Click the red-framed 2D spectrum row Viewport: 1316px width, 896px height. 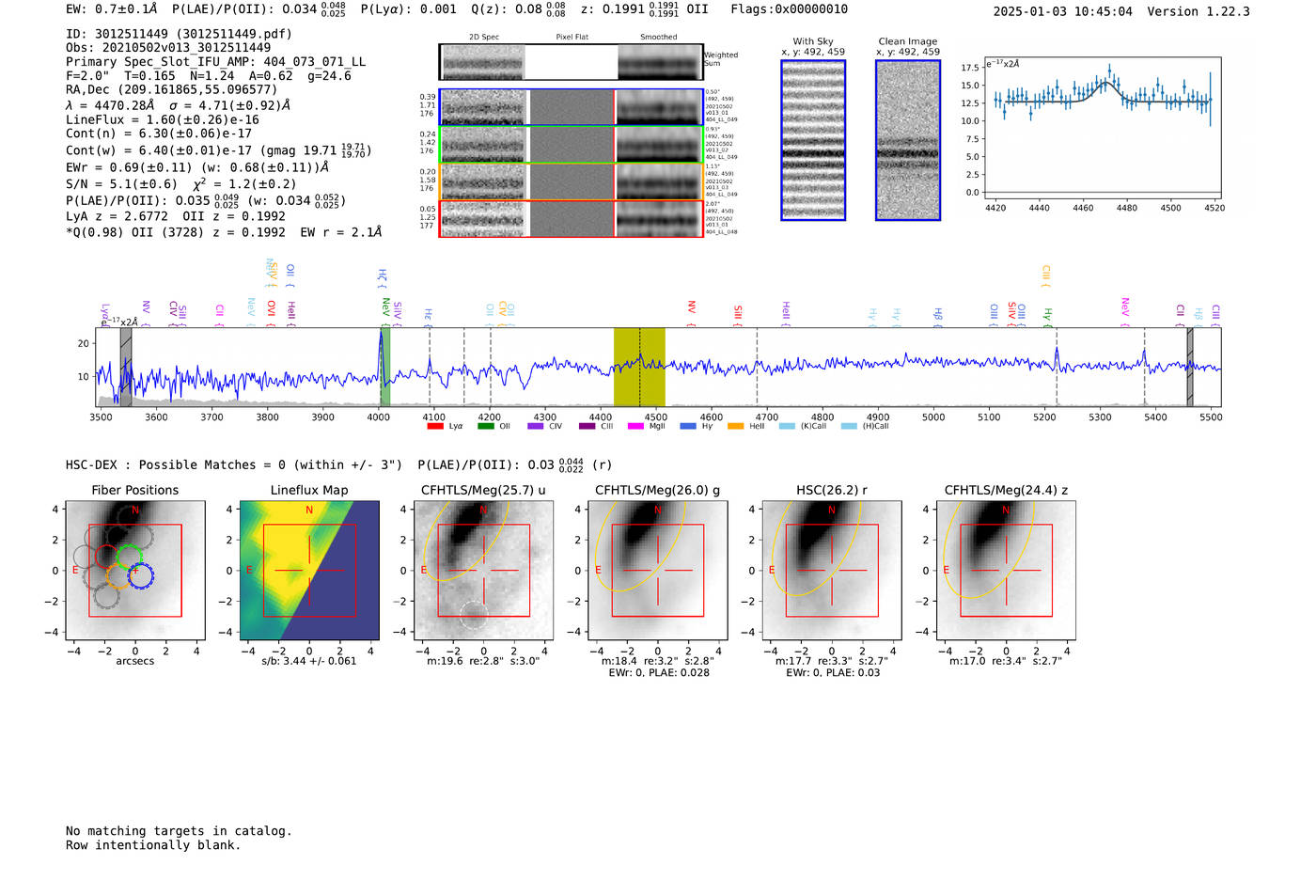572,218
